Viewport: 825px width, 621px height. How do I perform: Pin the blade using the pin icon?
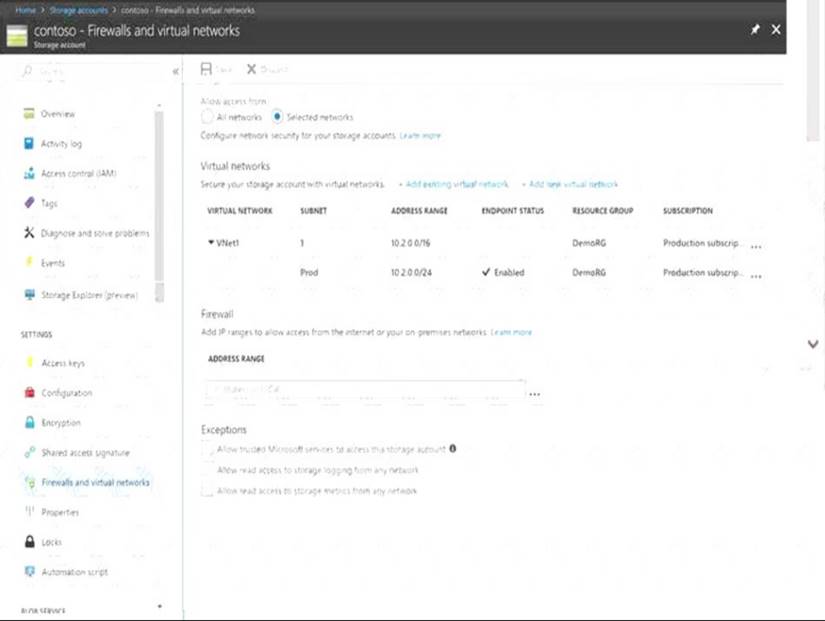755,30
